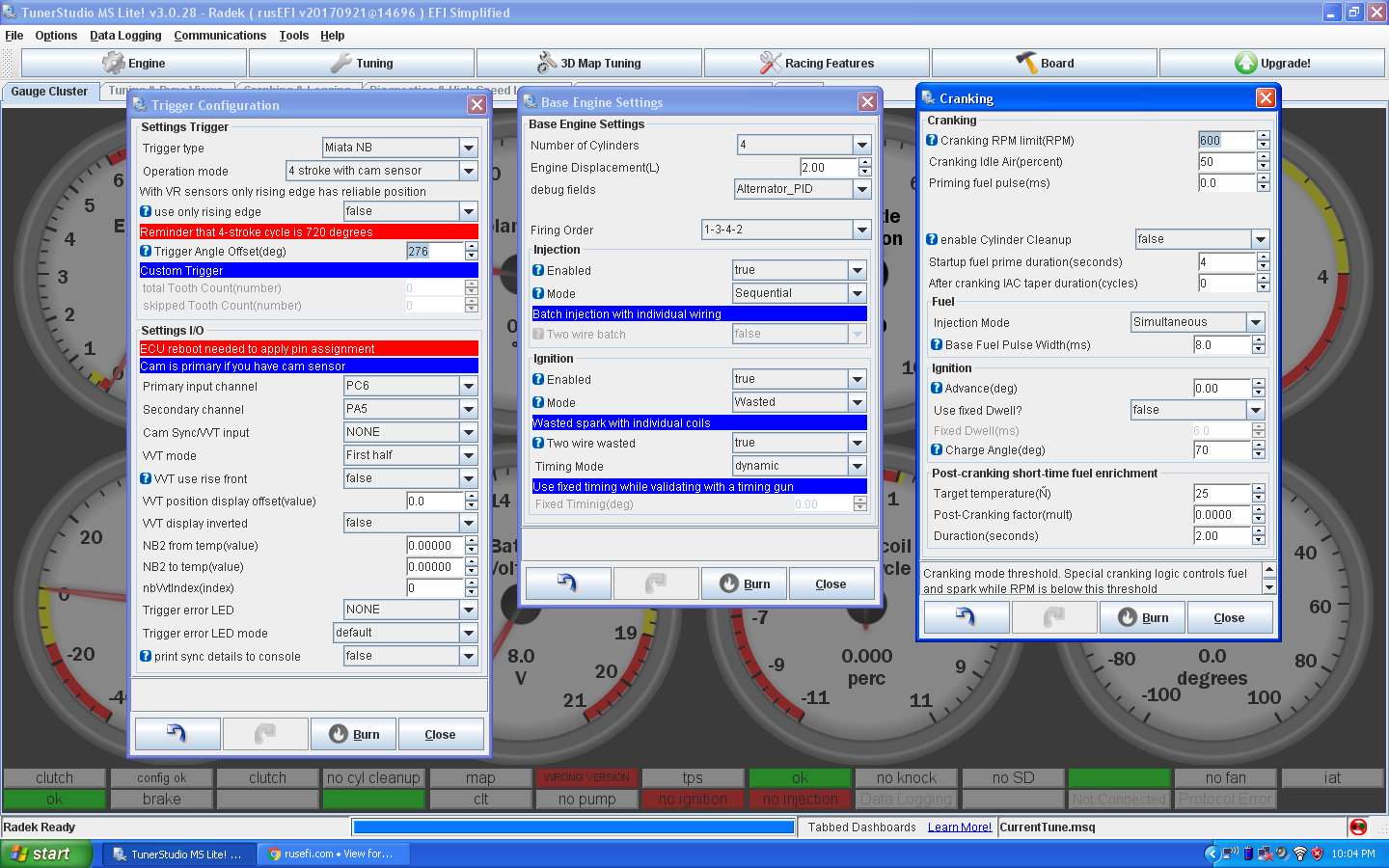Click help icon for Base Fuel Pulse Width
The width and height of the screenshot is (1389, 868).
[x=937, y=344]
